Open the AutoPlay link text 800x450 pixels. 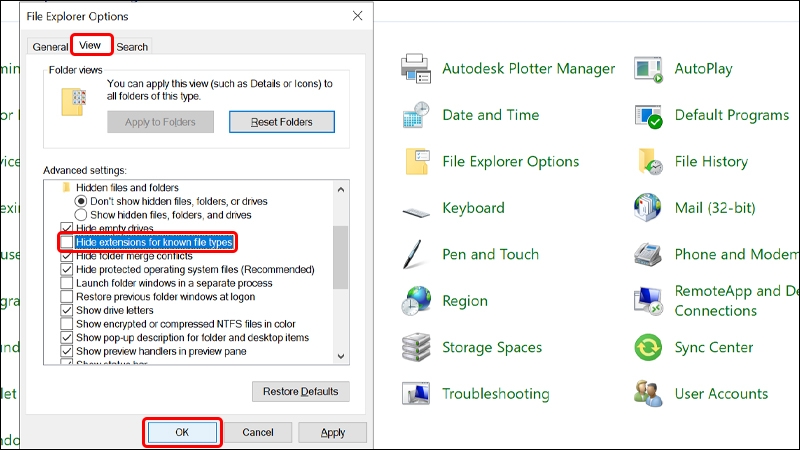point(704,69)
